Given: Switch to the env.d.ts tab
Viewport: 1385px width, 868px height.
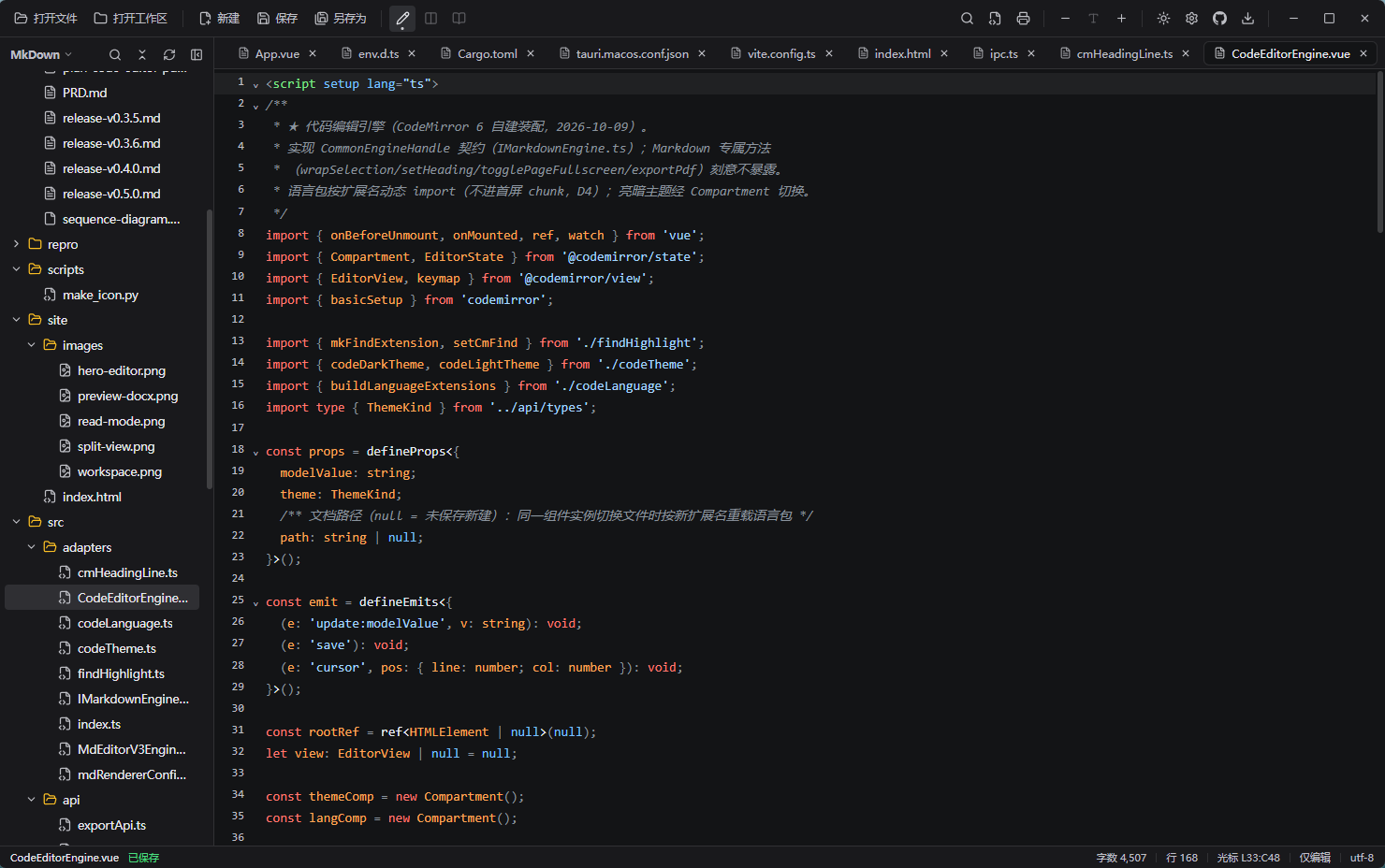Looking at the screenshot, I should click(x=378, y=53).
